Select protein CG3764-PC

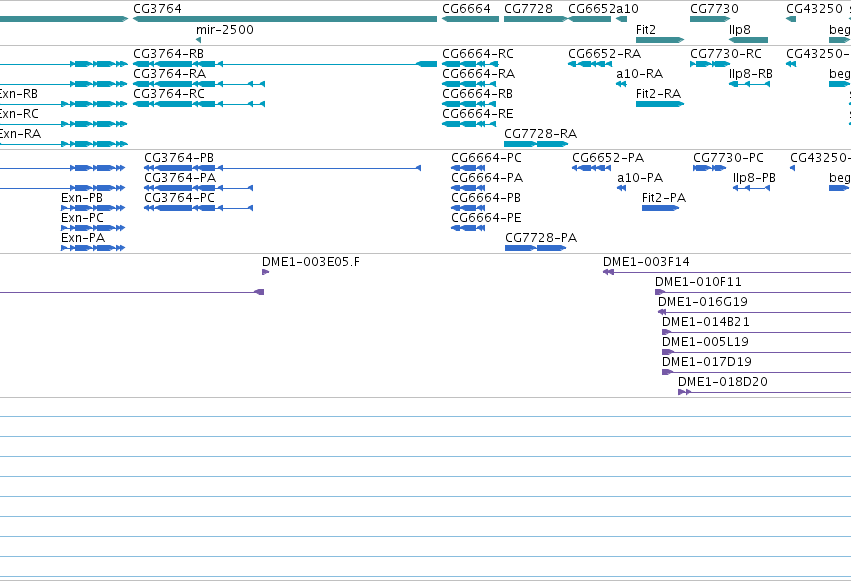199,208
